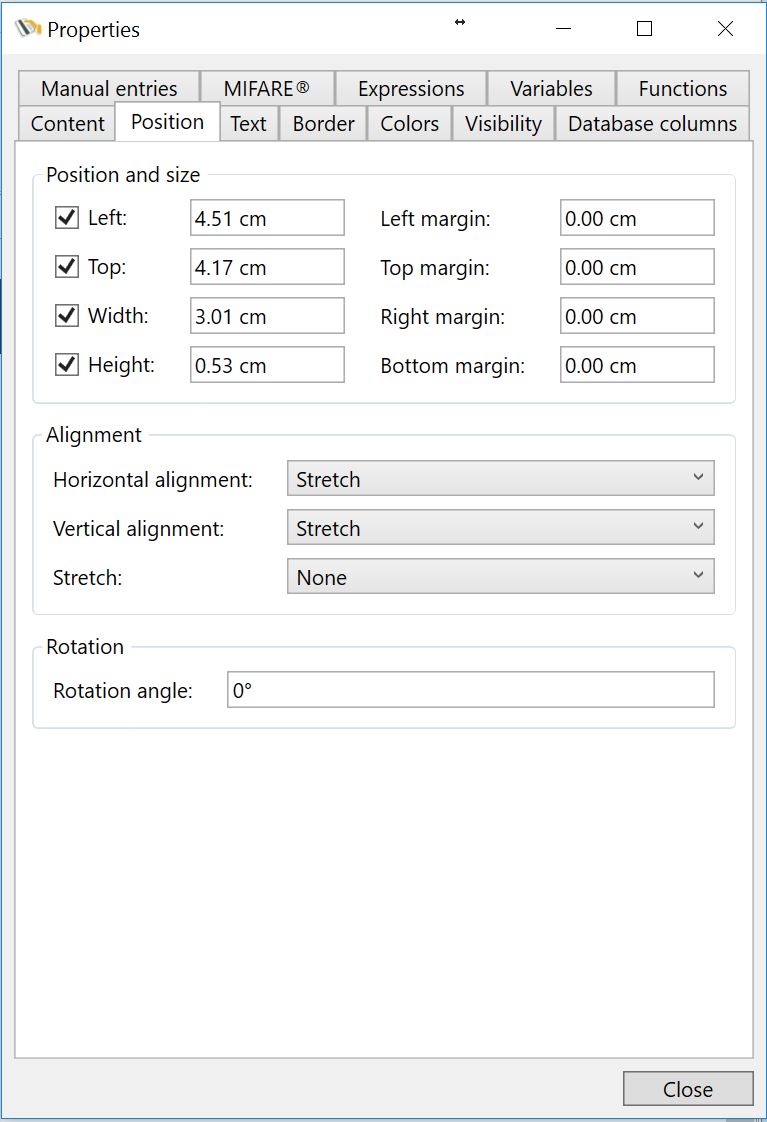Click the Top margin input field
767x1122 pixels.
pos(637,266)
